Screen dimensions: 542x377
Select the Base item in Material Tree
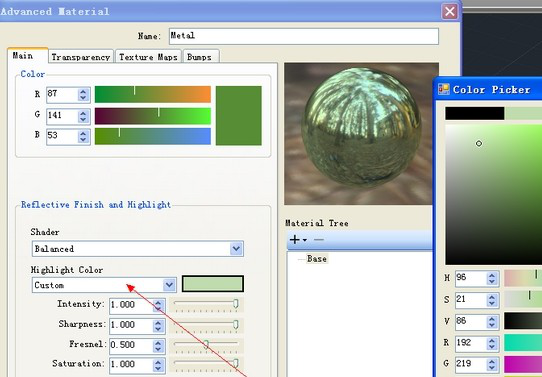click(x=317, y=259)
